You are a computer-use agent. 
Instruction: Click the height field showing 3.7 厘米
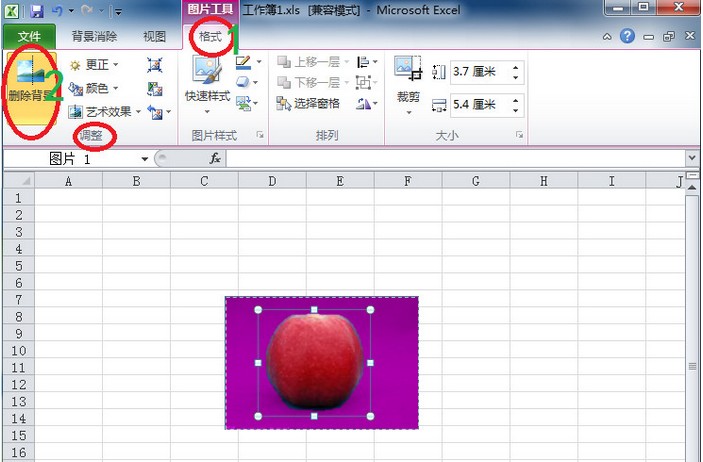click(x=479, y=72)
